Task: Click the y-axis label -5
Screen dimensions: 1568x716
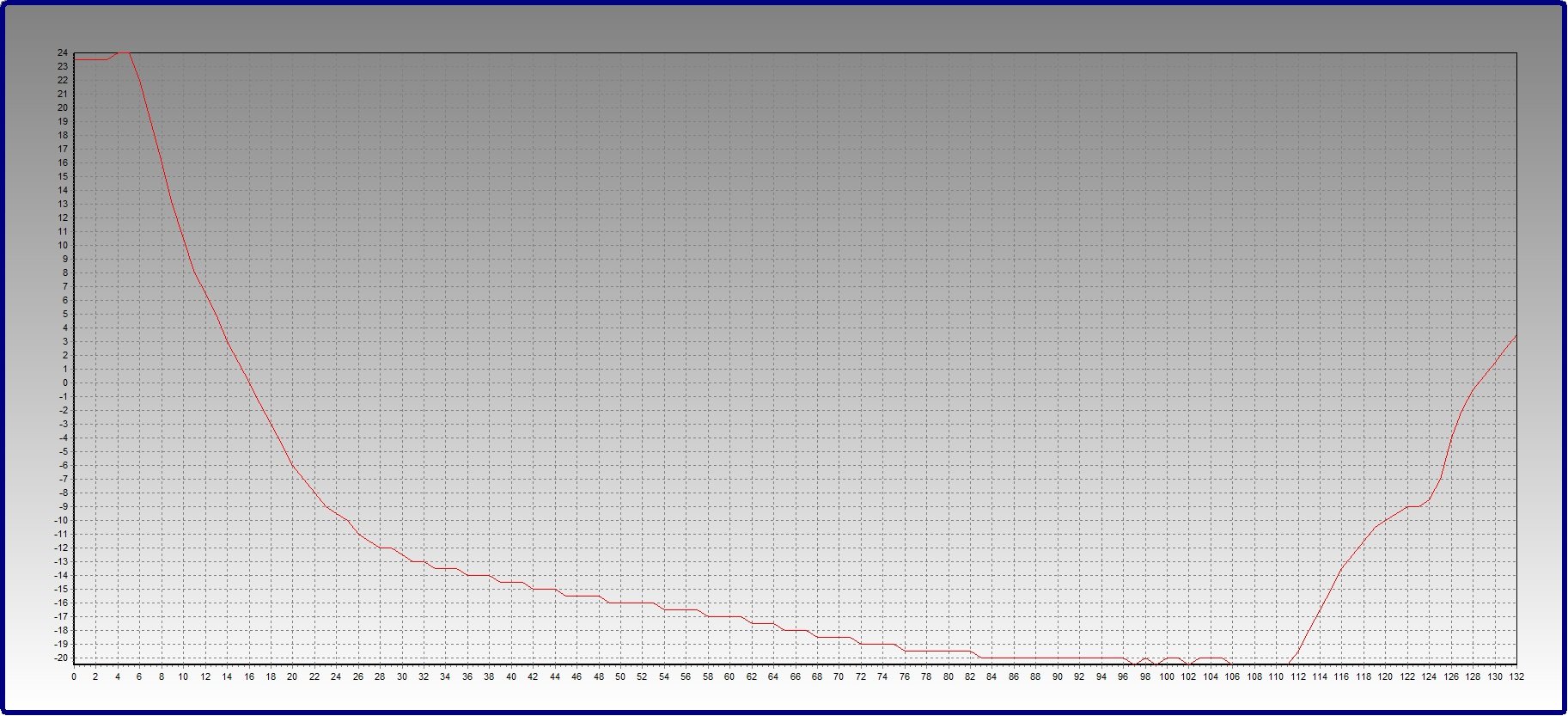Action: [x=64, y=452]
